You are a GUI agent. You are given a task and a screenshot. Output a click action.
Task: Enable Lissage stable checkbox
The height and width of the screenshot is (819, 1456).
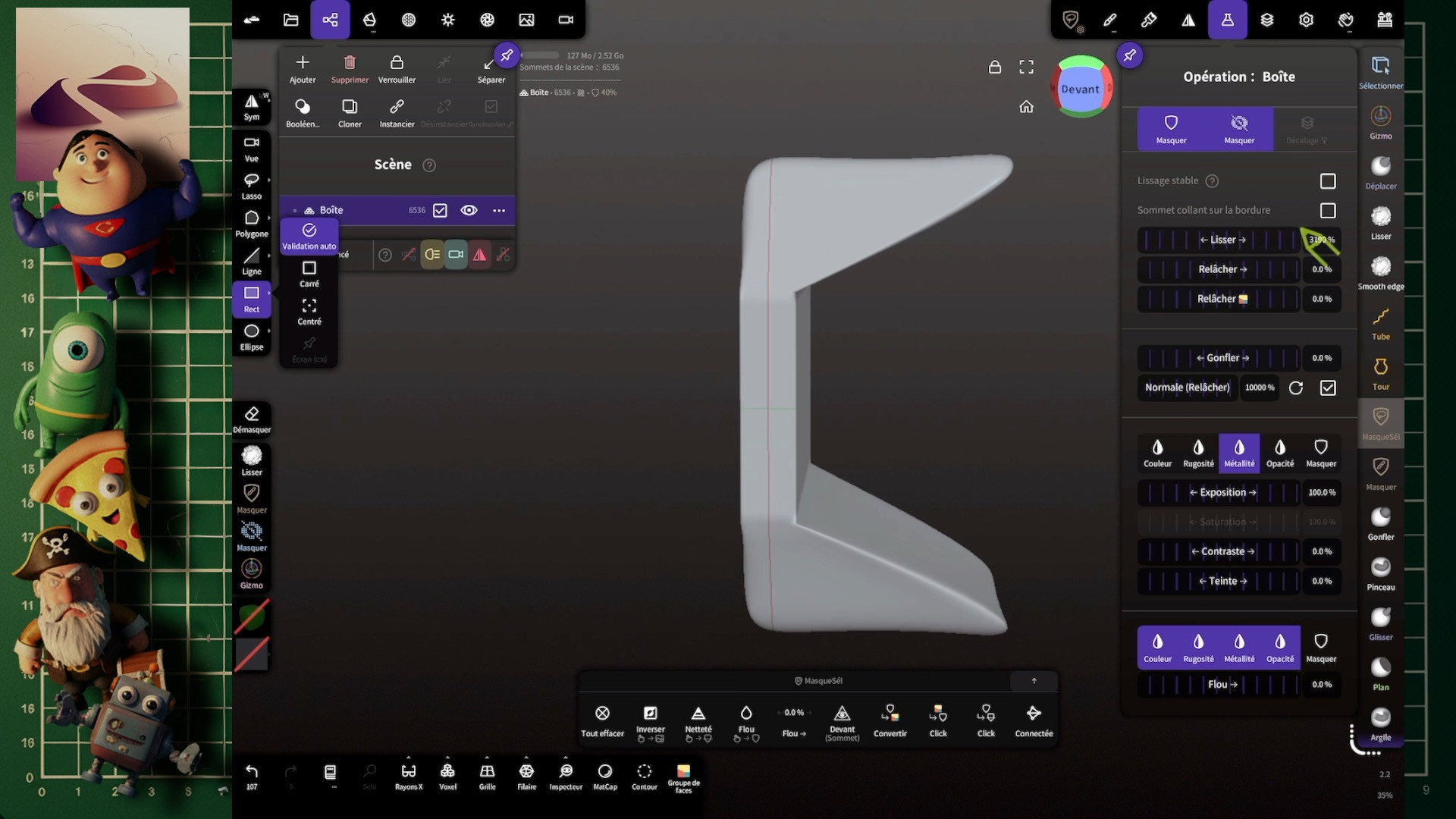pos(1327,181)
